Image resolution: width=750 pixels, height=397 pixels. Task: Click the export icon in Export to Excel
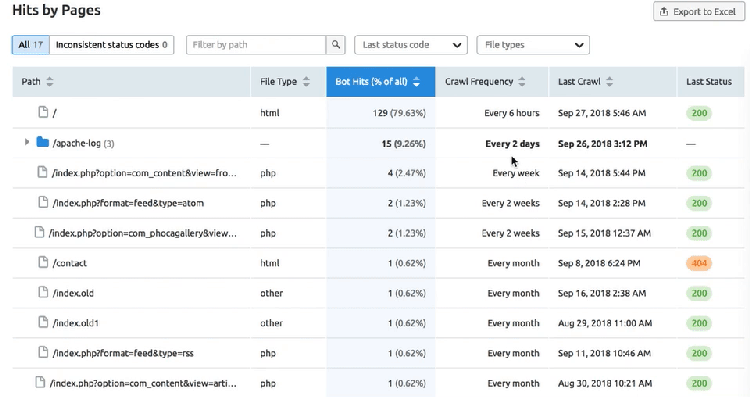pyautogui.click(x=664, y=11)
